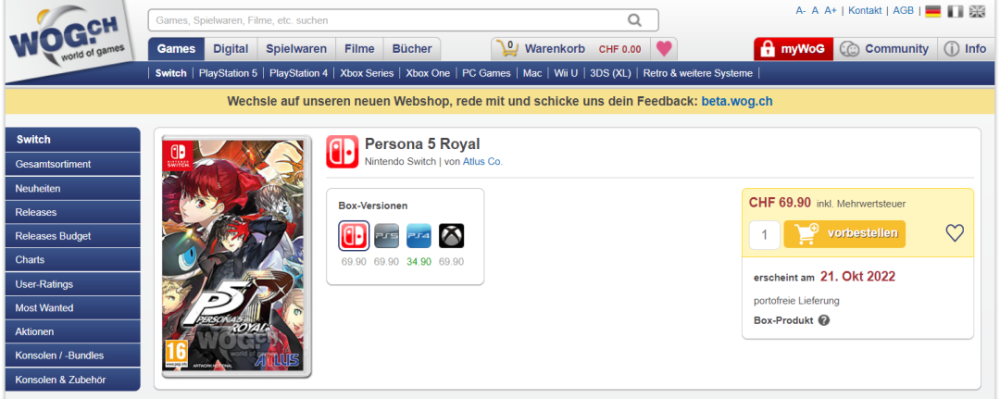The height and width of the screenshot is (399, 1000).
Task: Click the quantity input field
Action: tap(765, 235)
